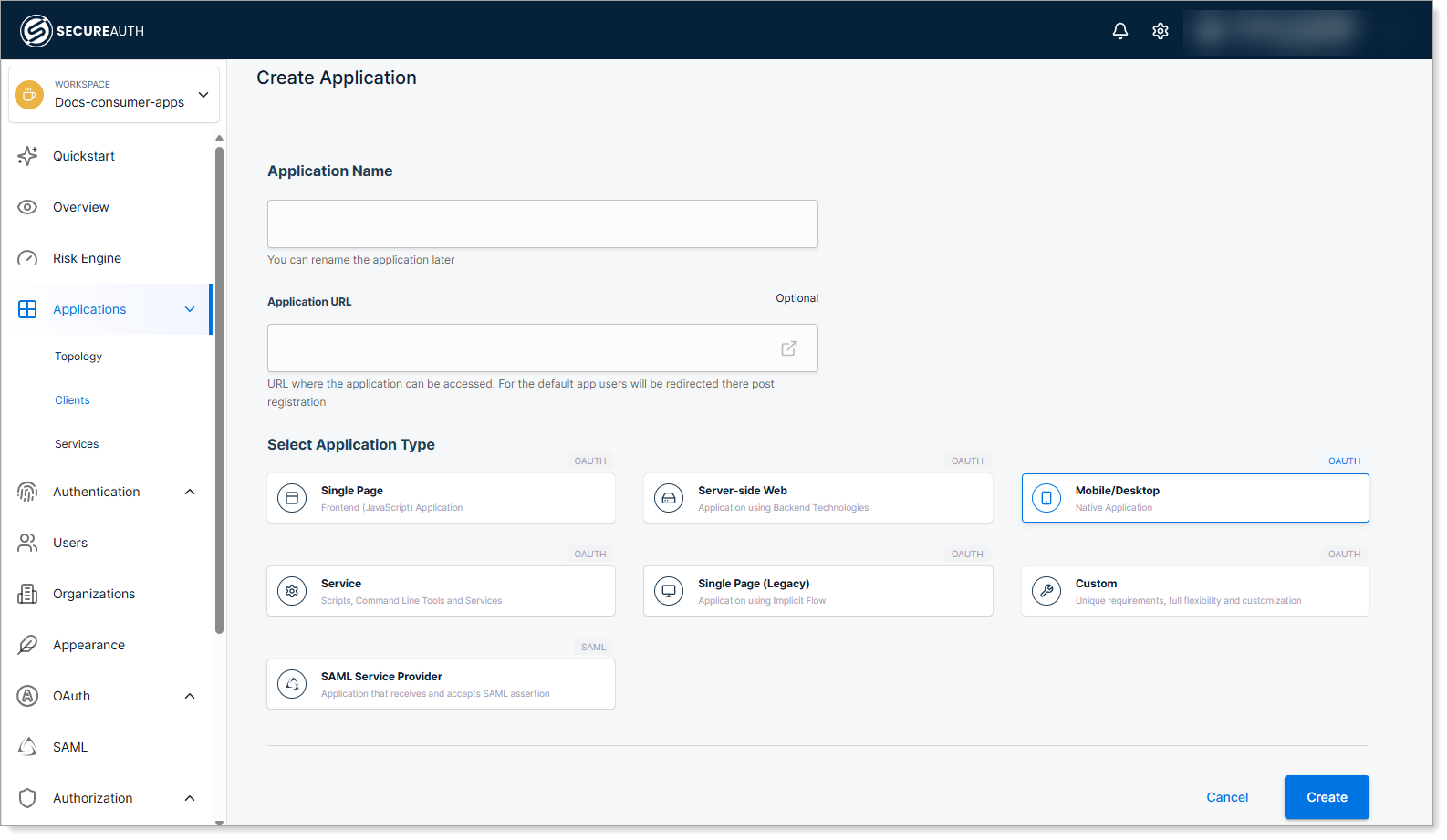Select Custom application type

coord(1195,591)
